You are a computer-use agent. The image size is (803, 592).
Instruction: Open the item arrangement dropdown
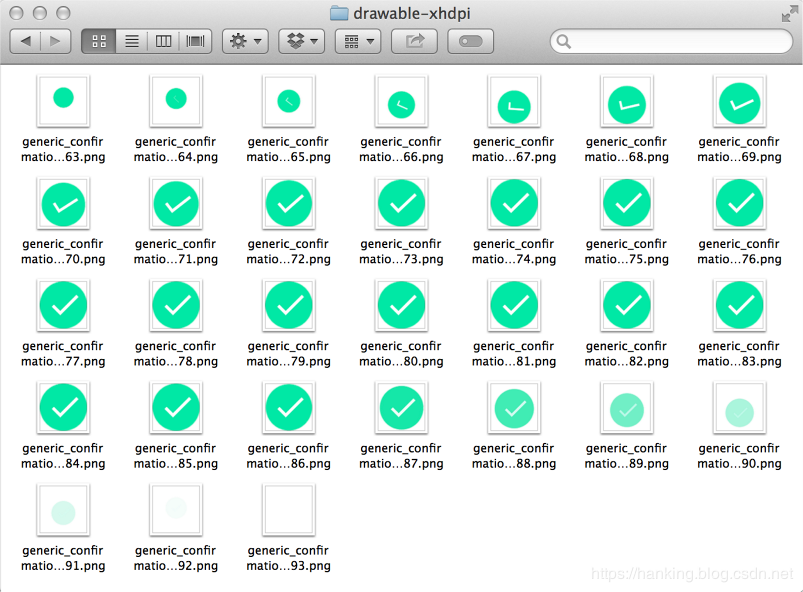[x=358, y=41]
